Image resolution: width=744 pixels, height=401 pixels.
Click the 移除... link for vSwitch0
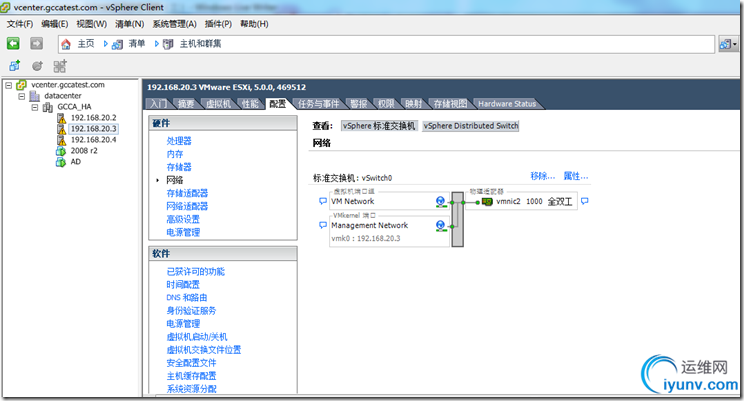click(x=542, y=176)
